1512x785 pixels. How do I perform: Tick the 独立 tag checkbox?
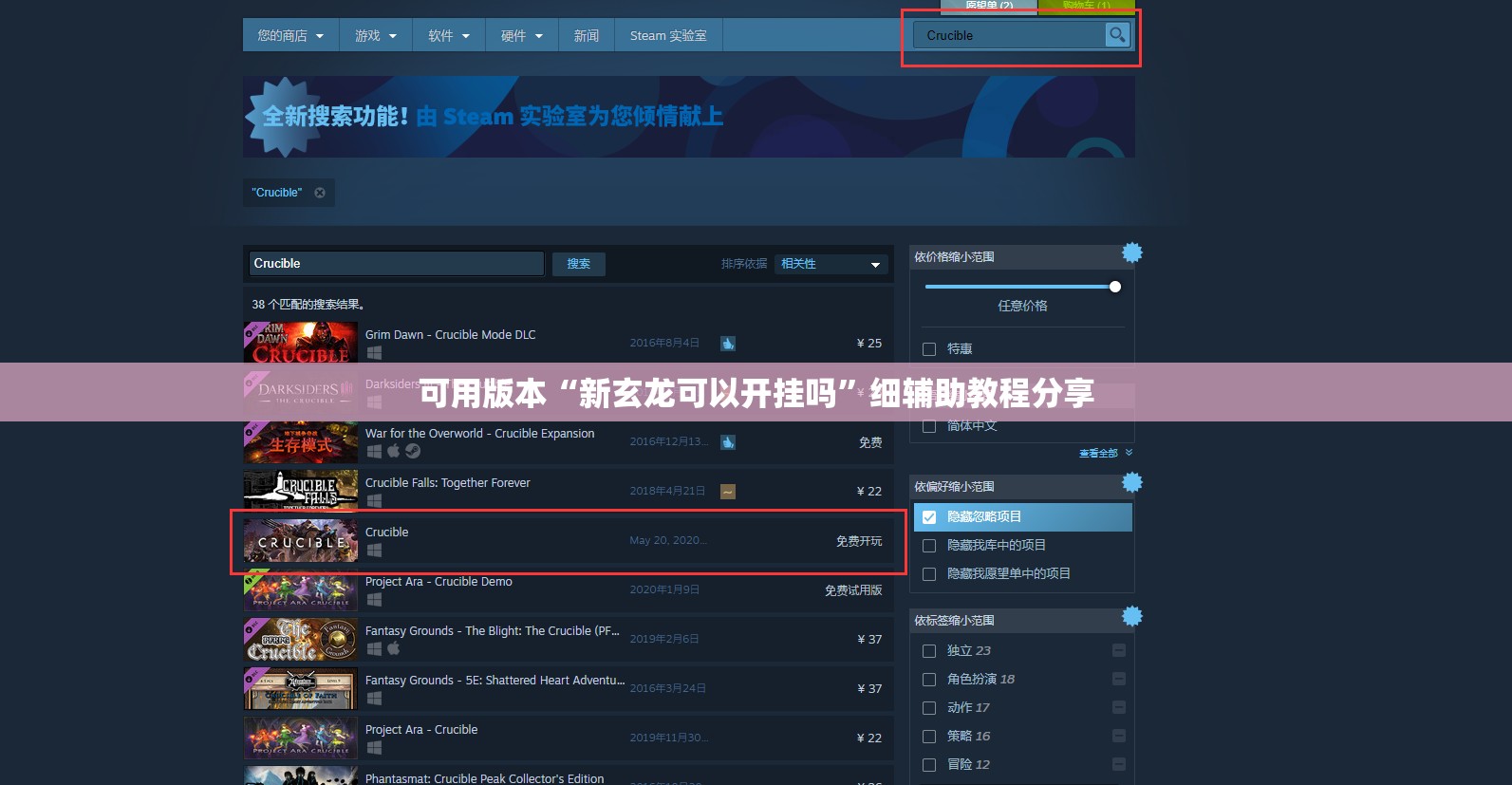pyautogui.click(x=929, y=651)
